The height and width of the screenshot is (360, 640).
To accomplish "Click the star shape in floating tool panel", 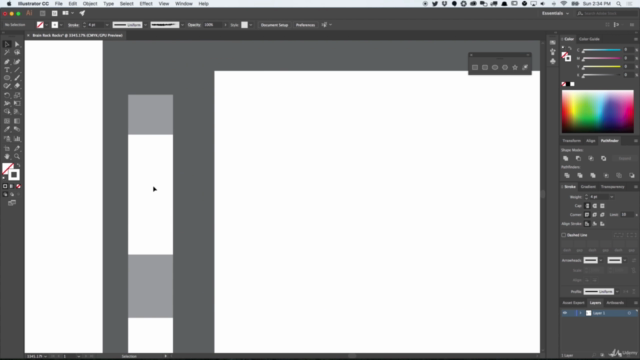I will (x=515, y=67).
